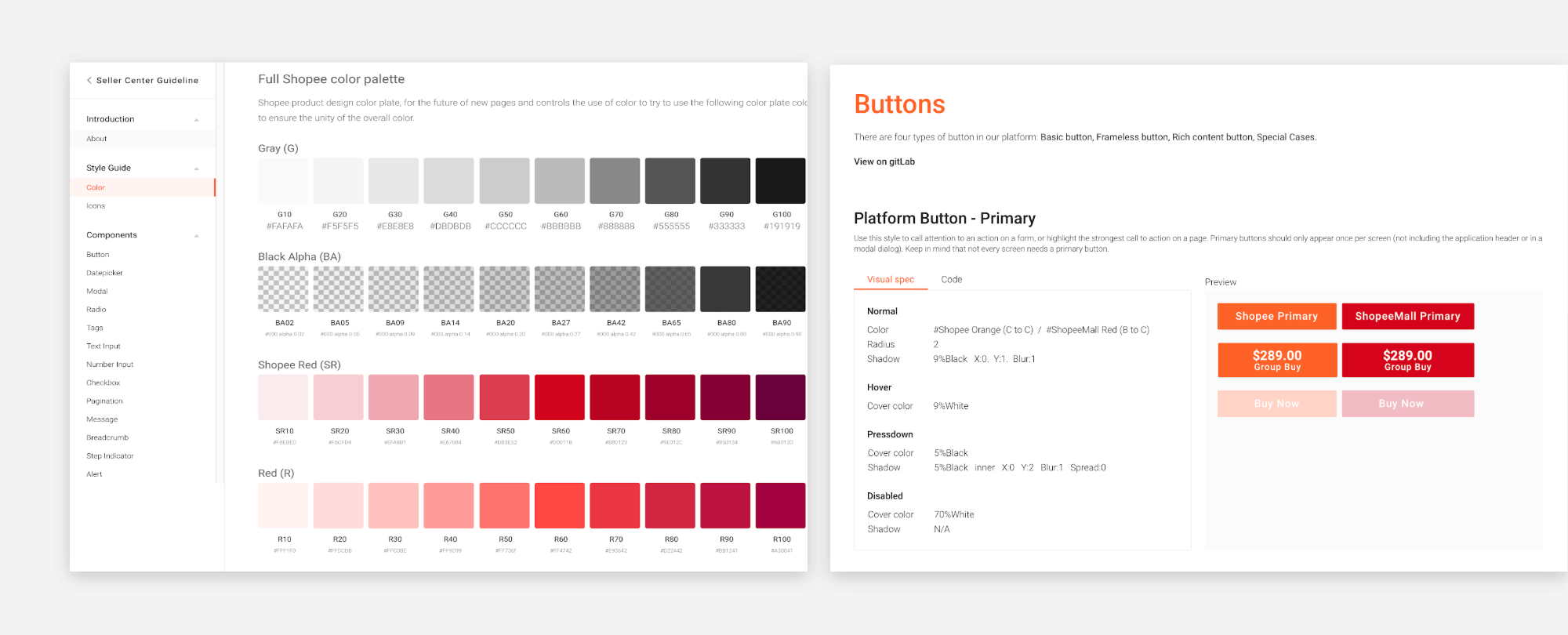
Task: Open the Button component page
Action: [x=98, y=255]
